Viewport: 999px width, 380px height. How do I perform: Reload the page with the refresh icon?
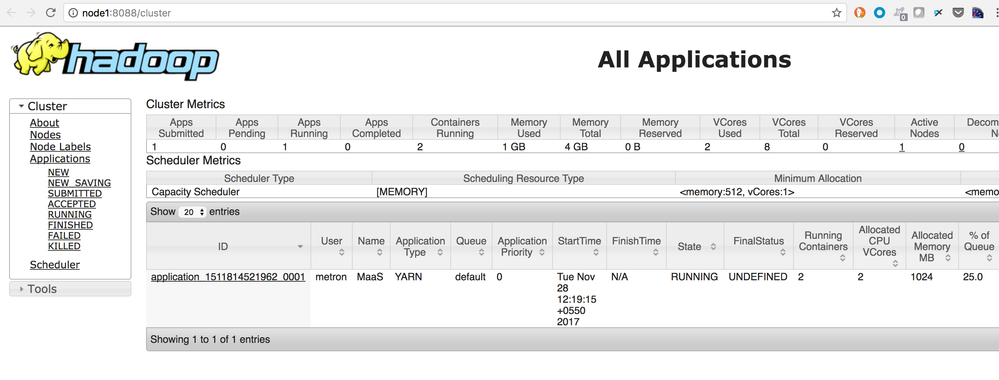(x=50, y=13)
